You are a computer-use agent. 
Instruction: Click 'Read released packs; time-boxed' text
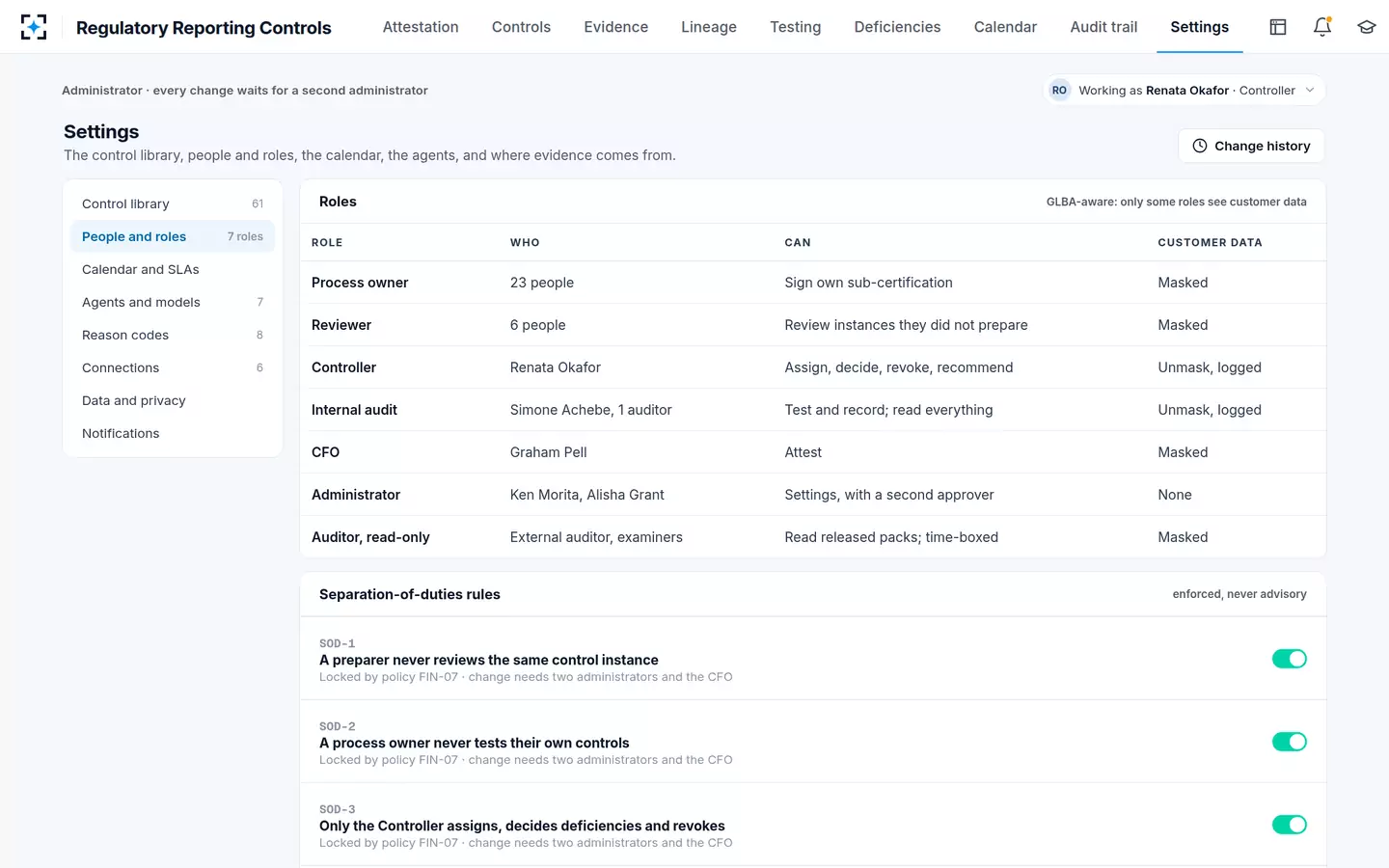[x=891, y=537]
